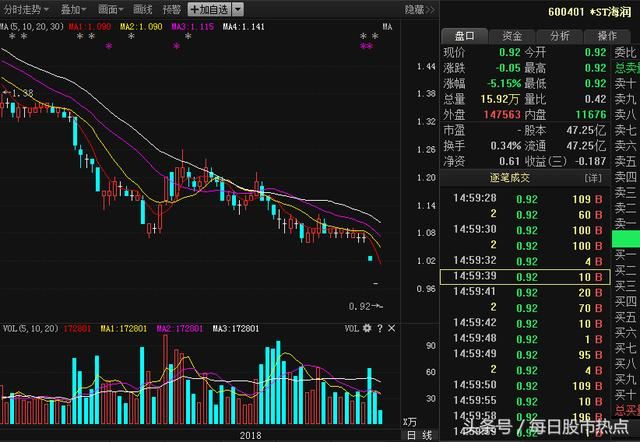Click the MA label at chart top-right
This screenshot has height=442, width=640.
[x=387, y=27]
